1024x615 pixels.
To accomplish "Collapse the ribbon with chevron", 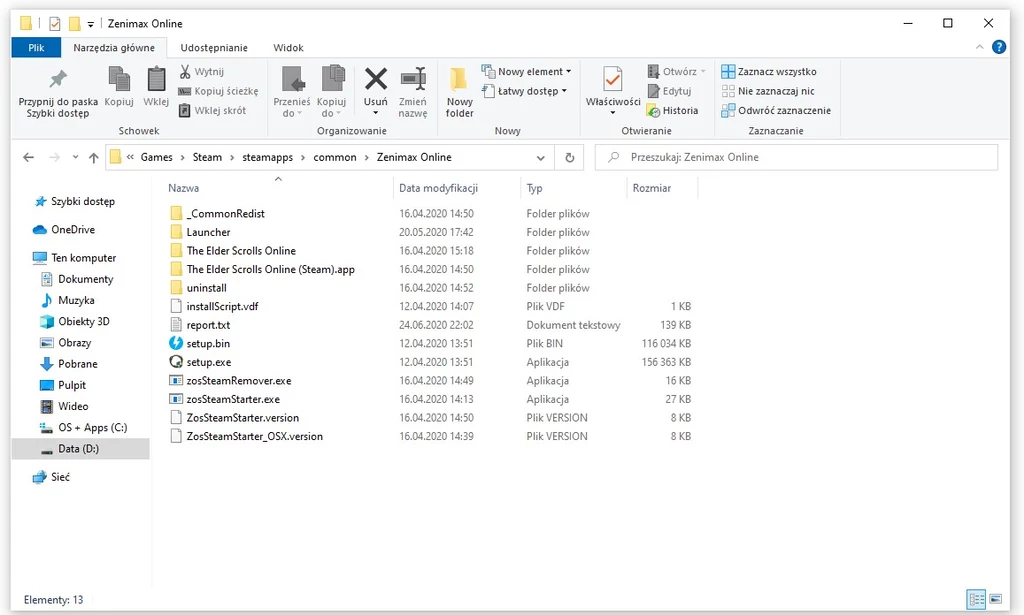I will (979, 47).
